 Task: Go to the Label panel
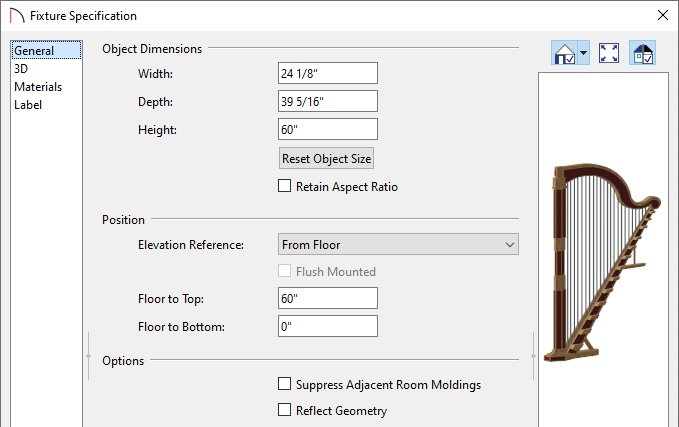tap(28, 105)
